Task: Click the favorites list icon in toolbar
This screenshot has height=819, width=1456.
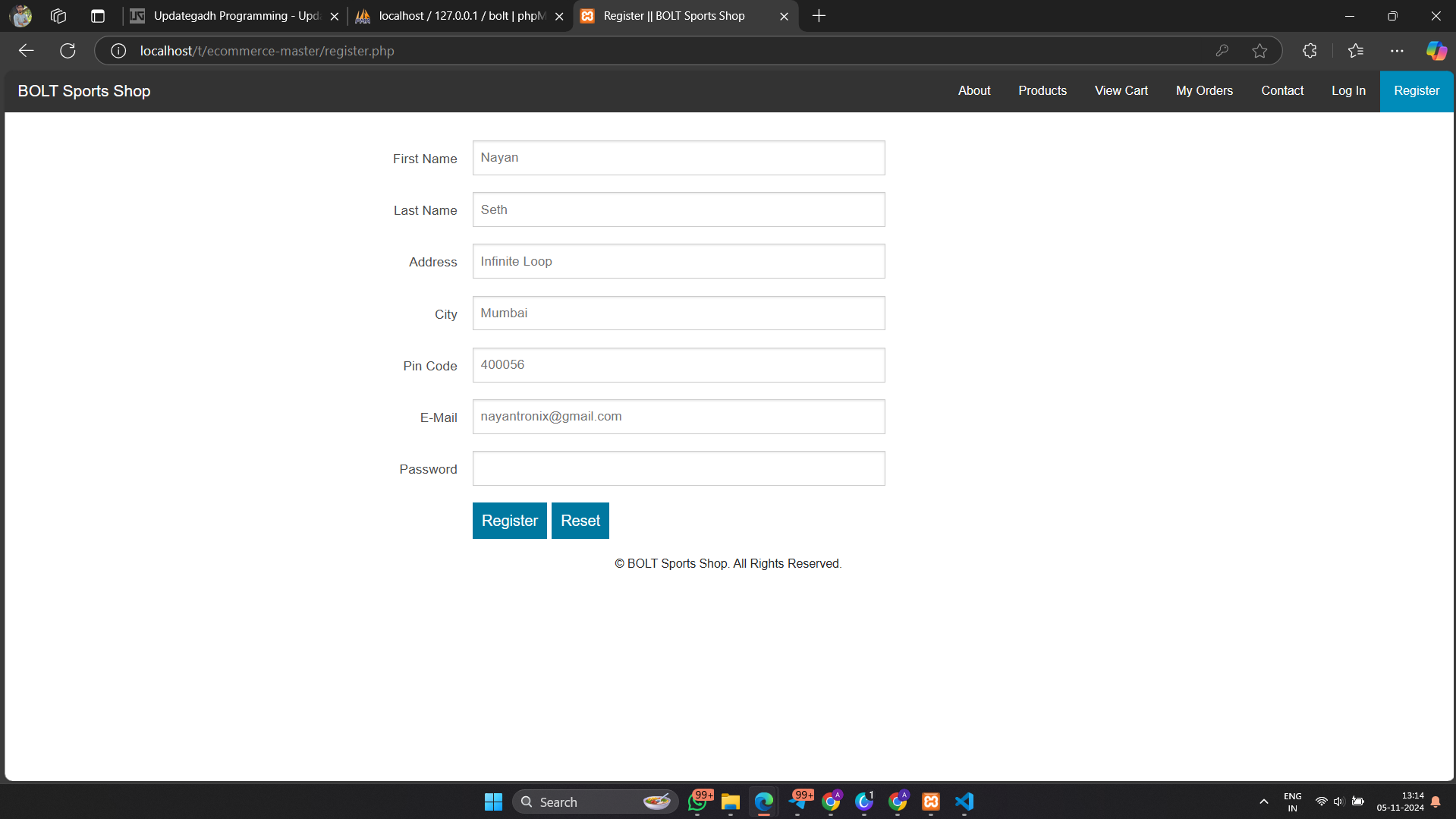Action: click(x=1355, y=51)
